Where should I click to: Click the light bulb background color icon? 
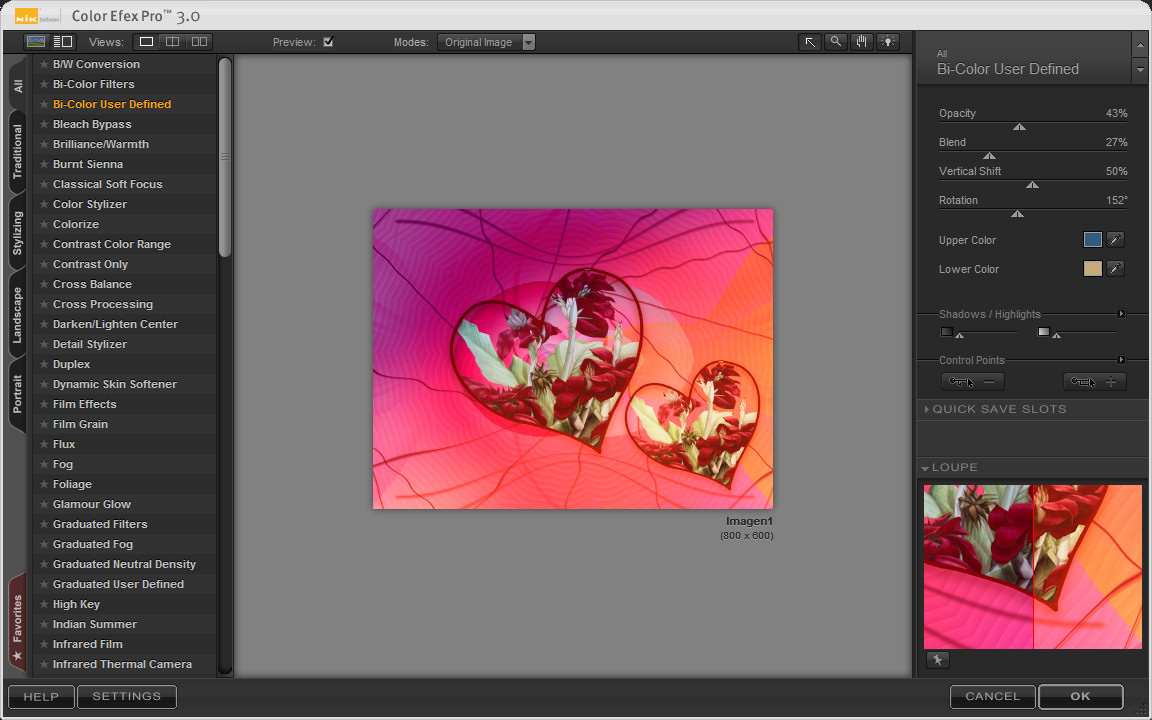tap(888, 42)
